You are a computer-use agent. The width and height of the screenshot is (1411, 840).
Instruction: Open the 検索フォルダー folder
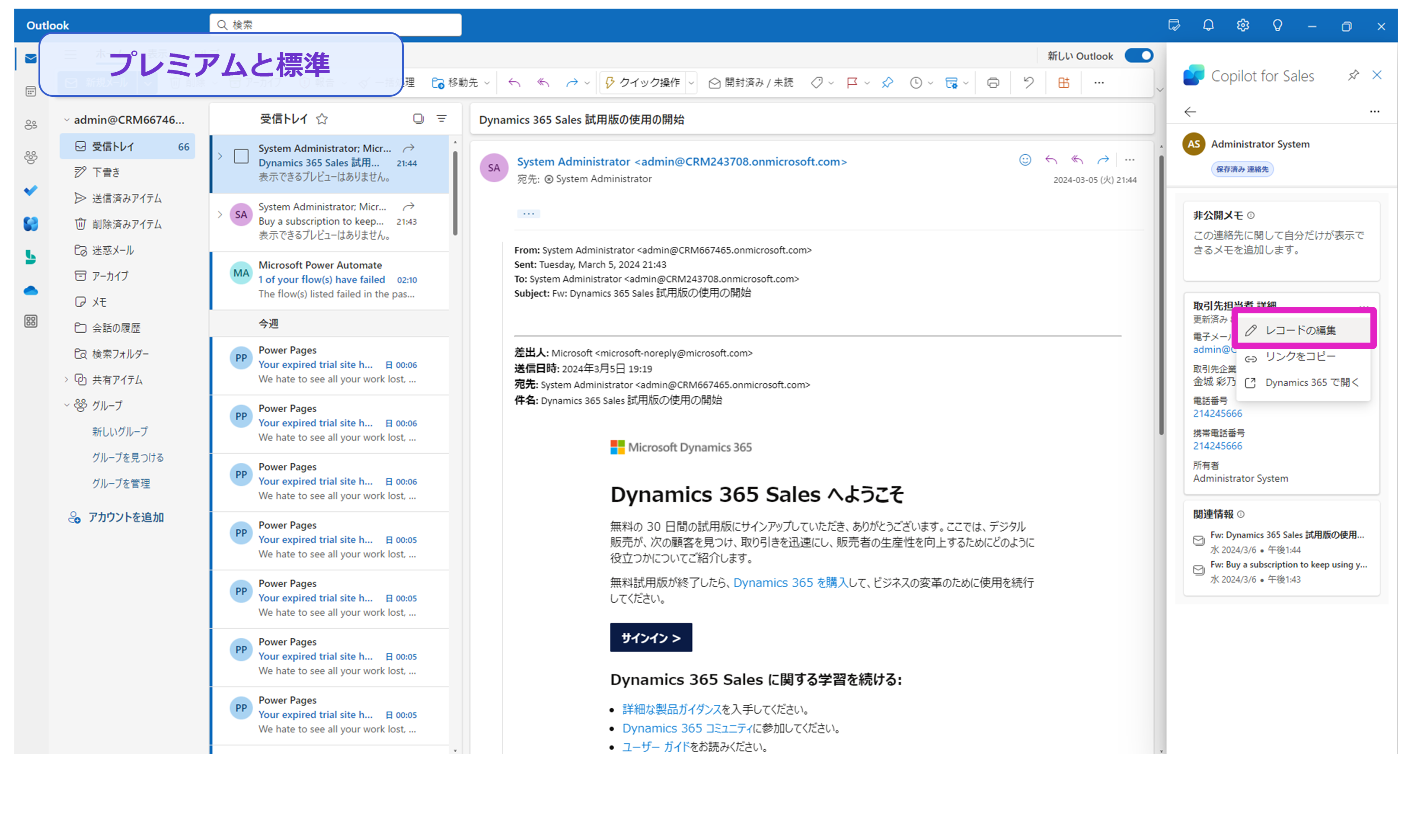128,354
